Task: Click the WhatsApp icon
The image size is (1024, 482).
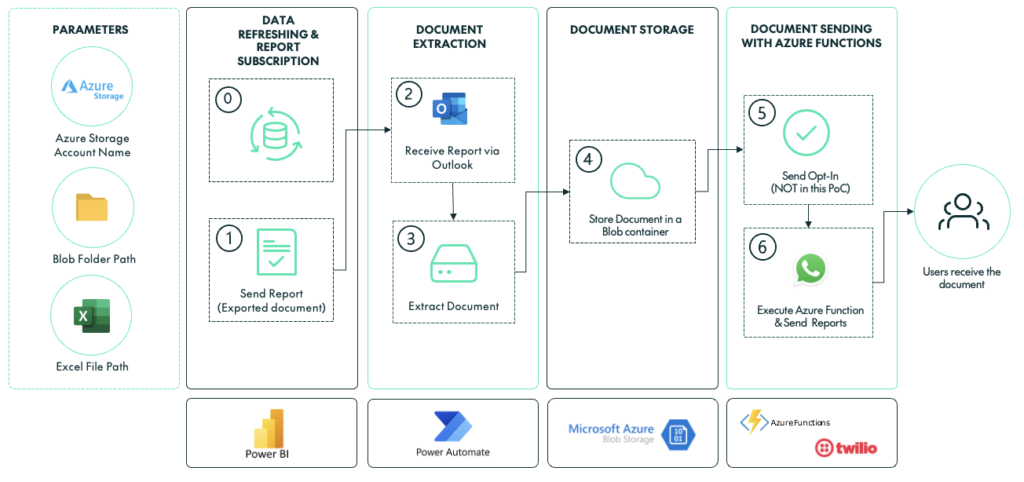Action: tap(810, 269)
